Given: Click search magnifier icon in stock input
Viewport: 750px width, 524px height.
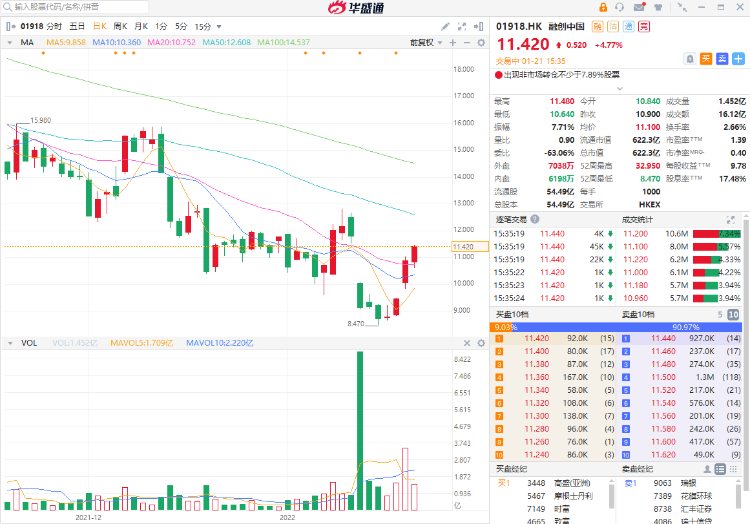Looking at the screenshot, I should 7,7.
